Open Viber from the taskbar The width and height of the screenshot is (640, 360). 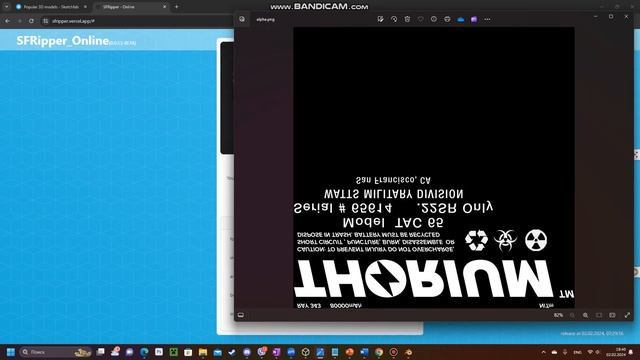click(262, 352)
